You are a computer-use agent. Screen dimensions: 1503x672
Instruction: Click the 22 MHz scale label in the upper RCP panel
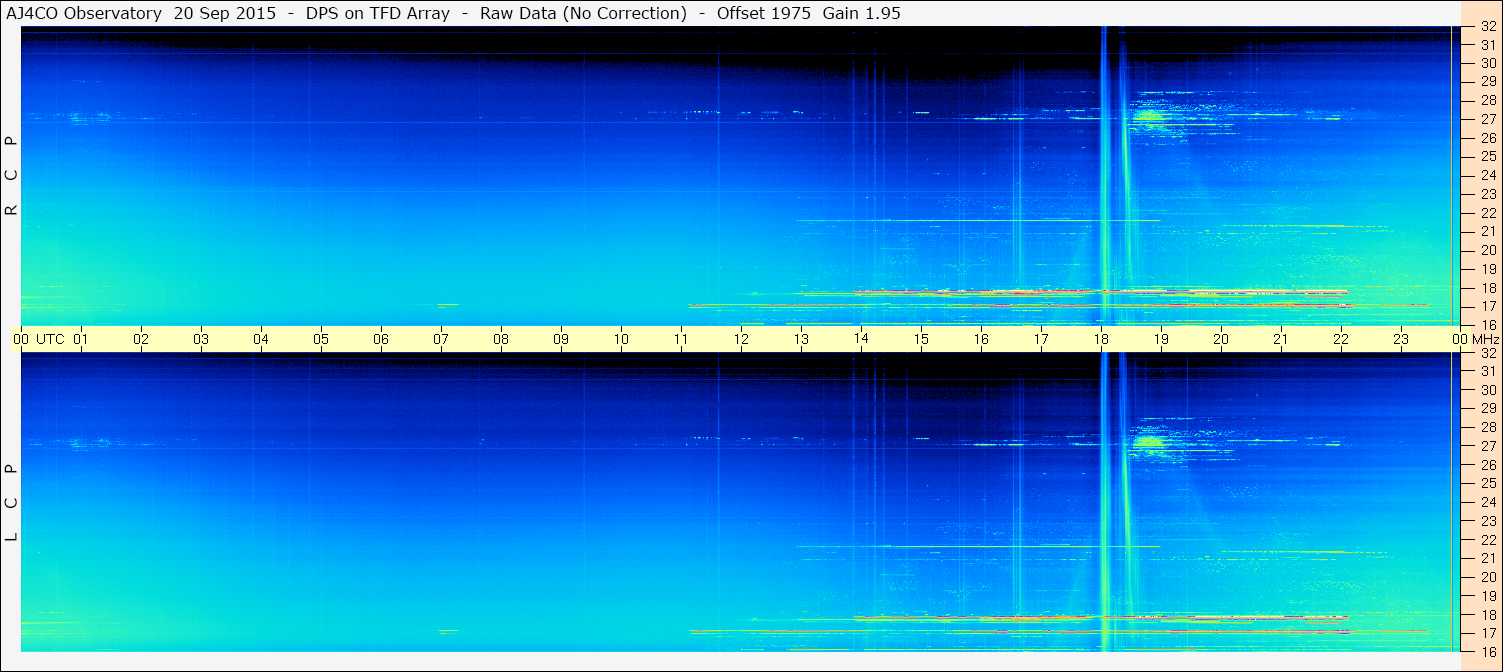pos(1487,212)
